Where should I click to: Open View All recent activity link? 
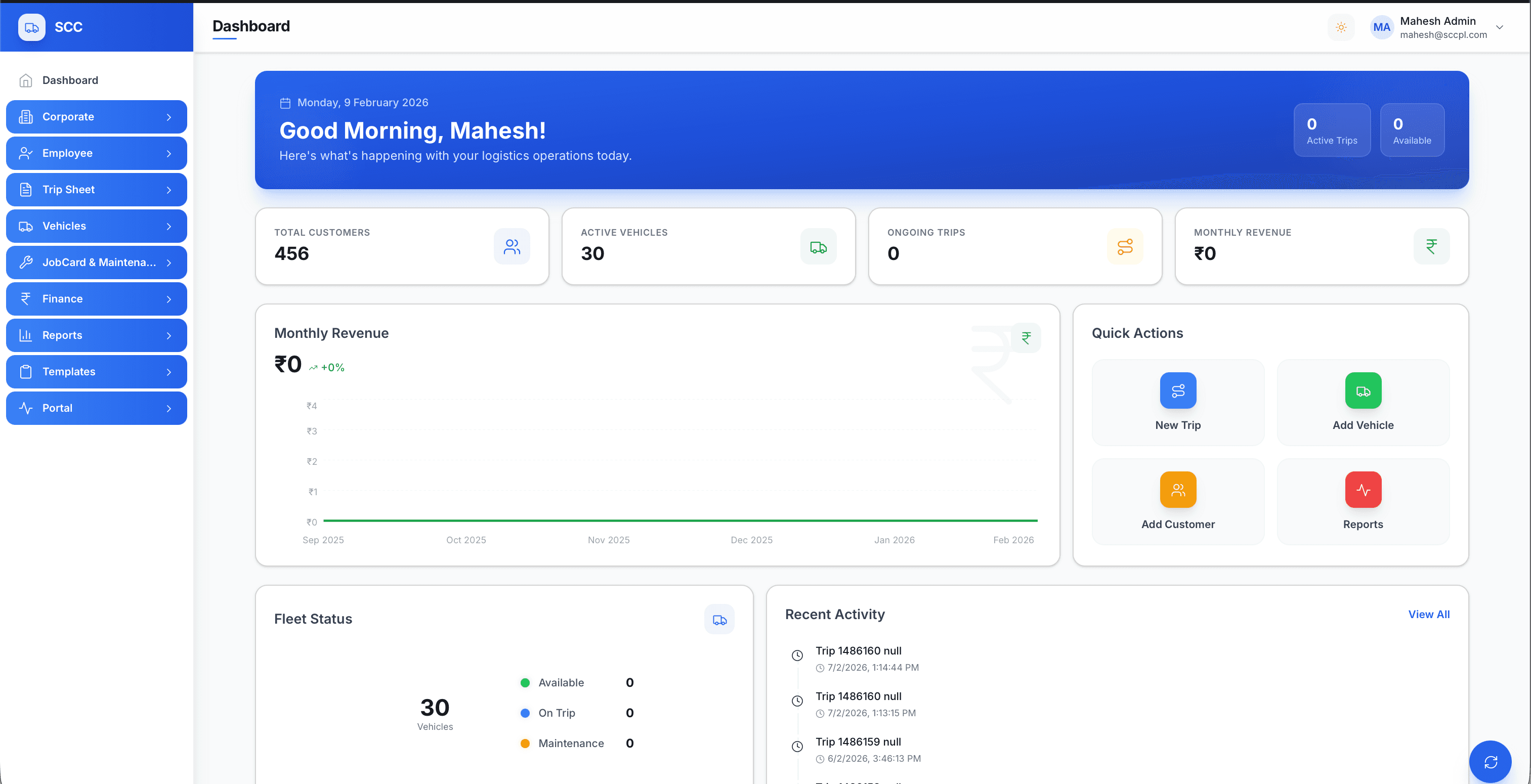1428,615
